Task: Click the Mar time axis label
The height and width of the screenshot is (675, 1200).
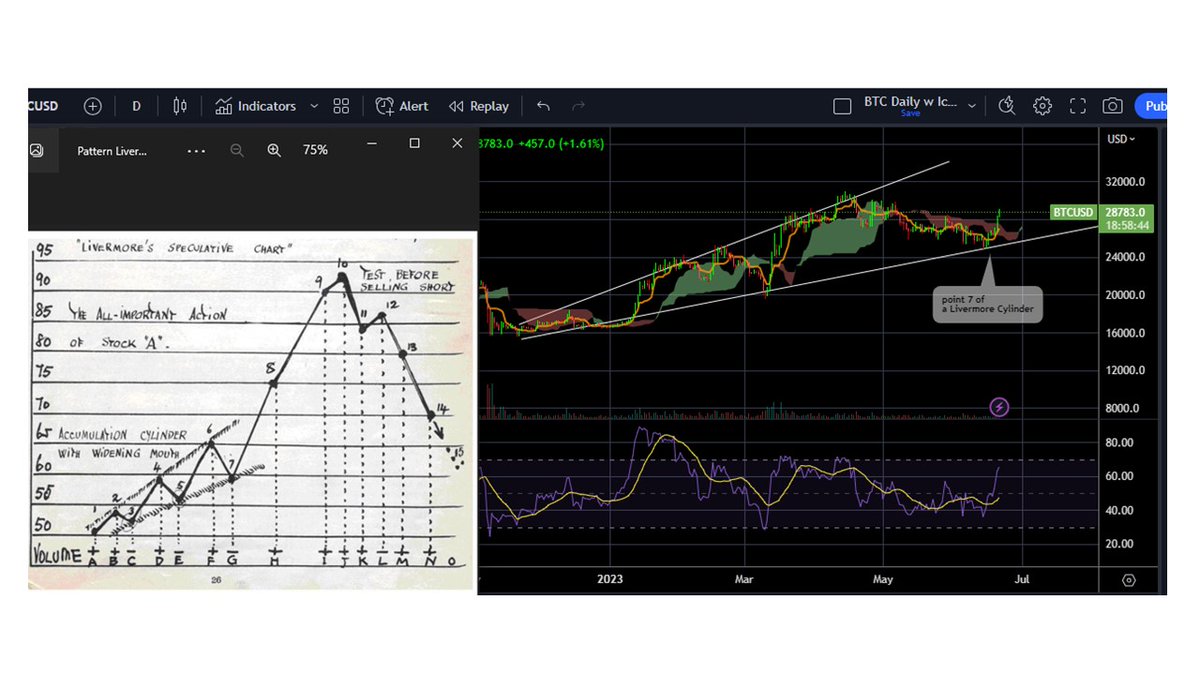Action: coord(744,579)
